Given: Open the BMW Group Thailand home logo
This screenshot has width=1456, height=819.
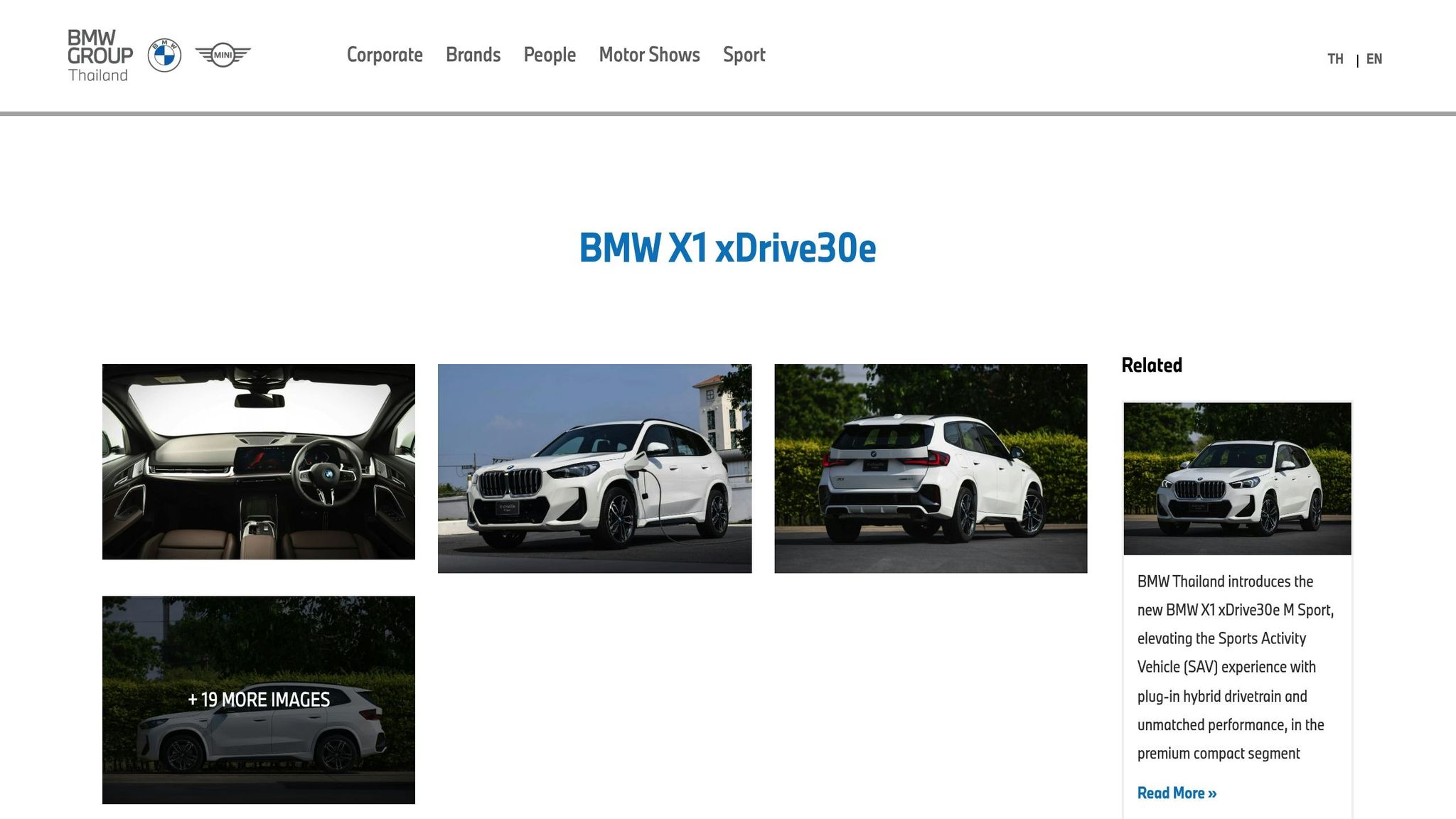Looking at the screenshot, I should pyautogui.click(x=100, y=55).
